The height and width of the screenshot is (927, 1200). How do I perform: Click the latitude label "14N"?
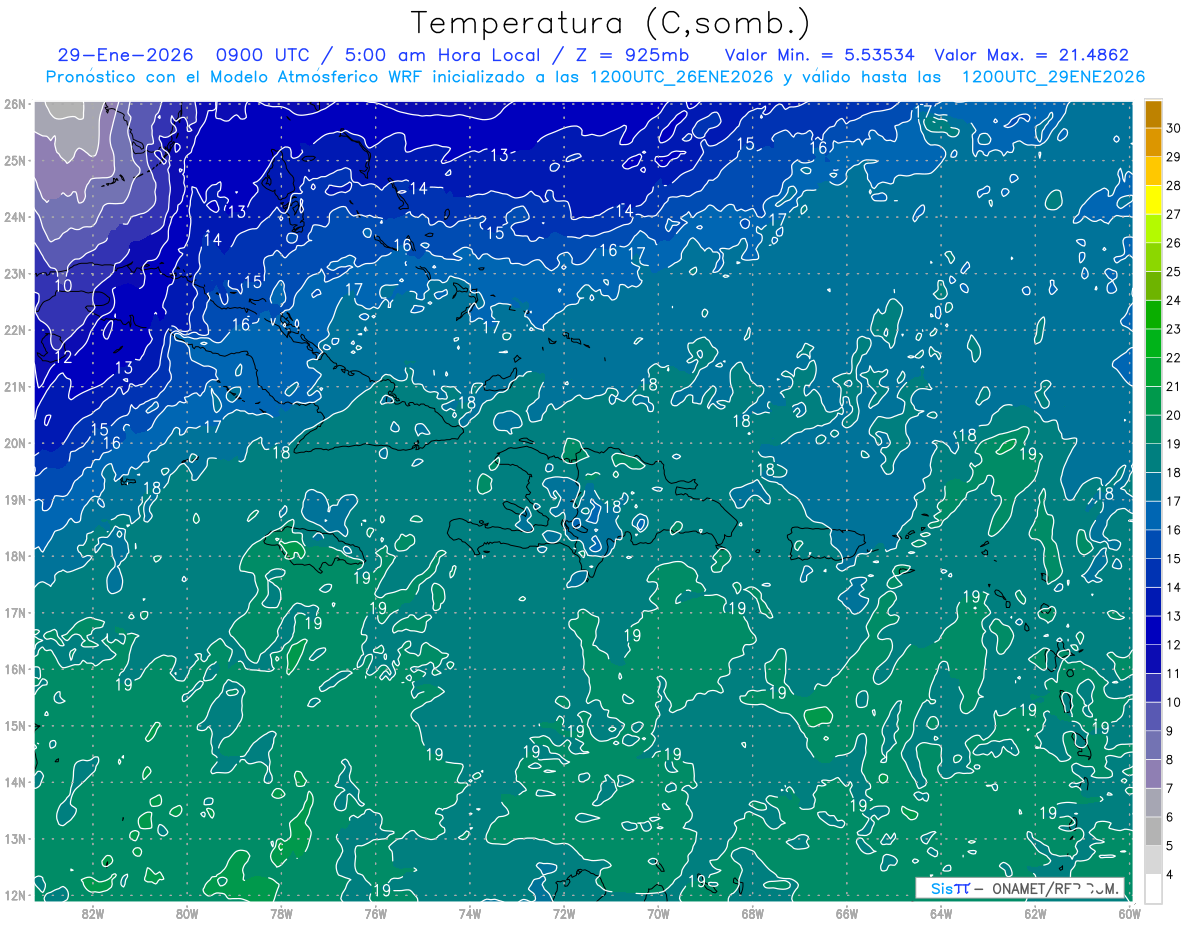[14, 782]
